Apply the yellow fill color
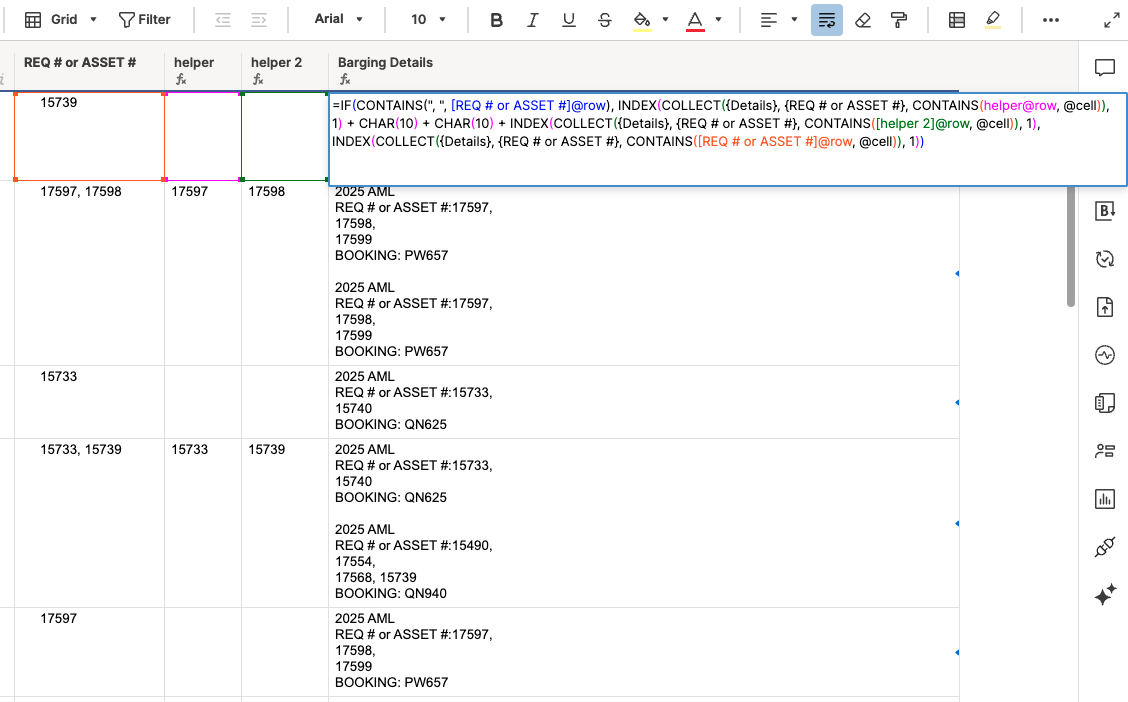1128x702 pixels. pyautogui.click(x=642, y=20)
